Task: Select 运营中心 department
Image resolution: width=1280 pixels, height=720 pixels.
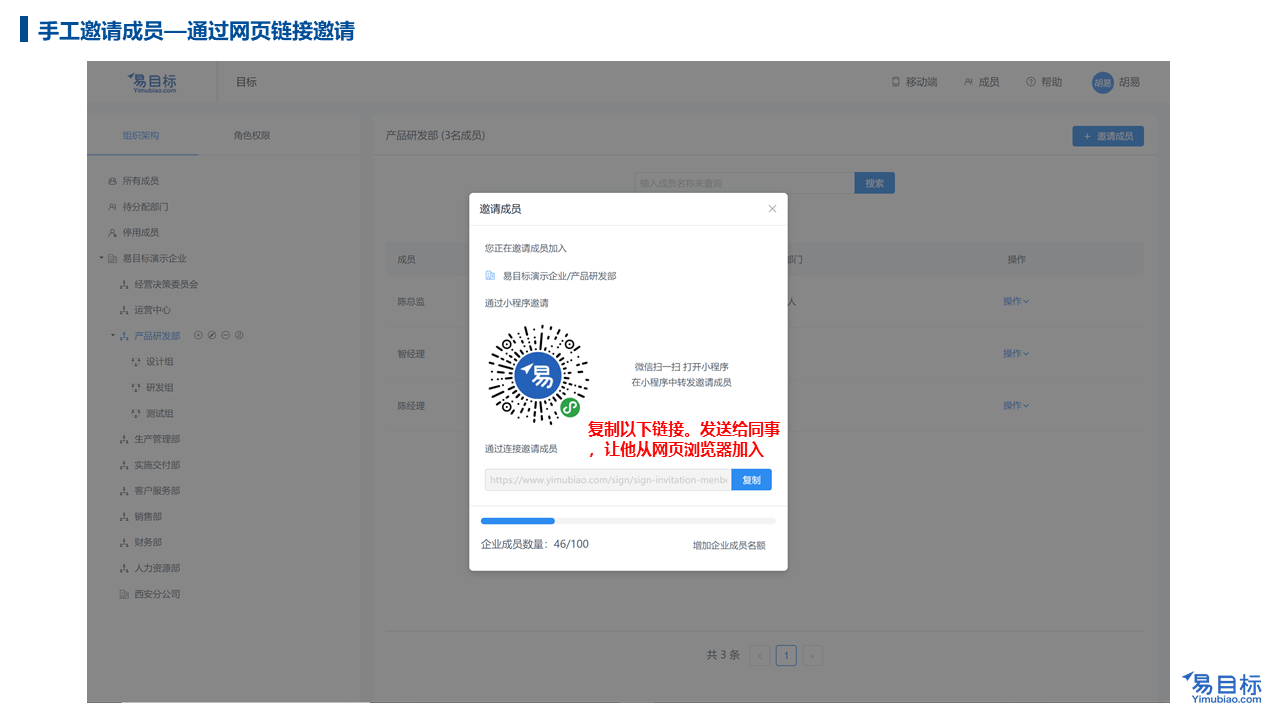Action: (x=152, y=310)
